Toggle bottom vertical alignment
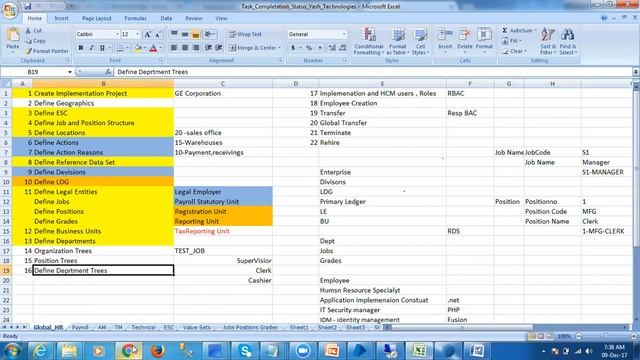 pyautogui.click(x=196, y=34)
